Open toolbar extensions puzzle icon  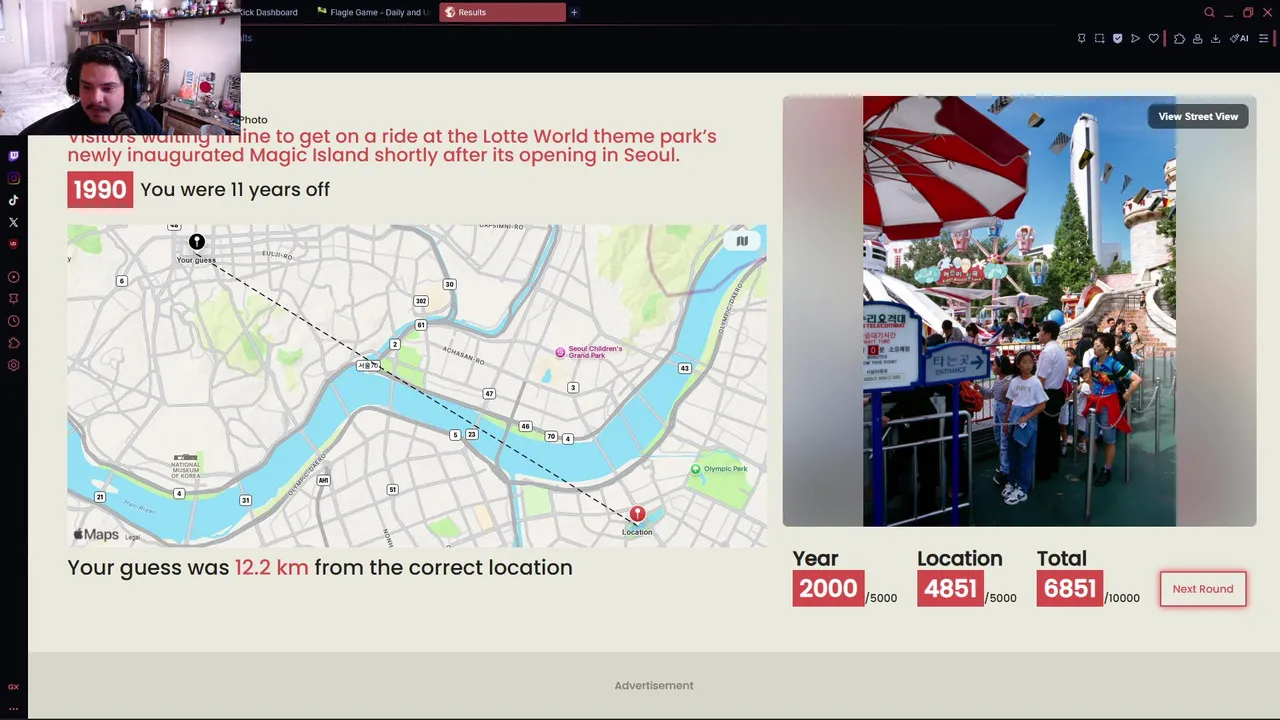[x=1179, y=38]
